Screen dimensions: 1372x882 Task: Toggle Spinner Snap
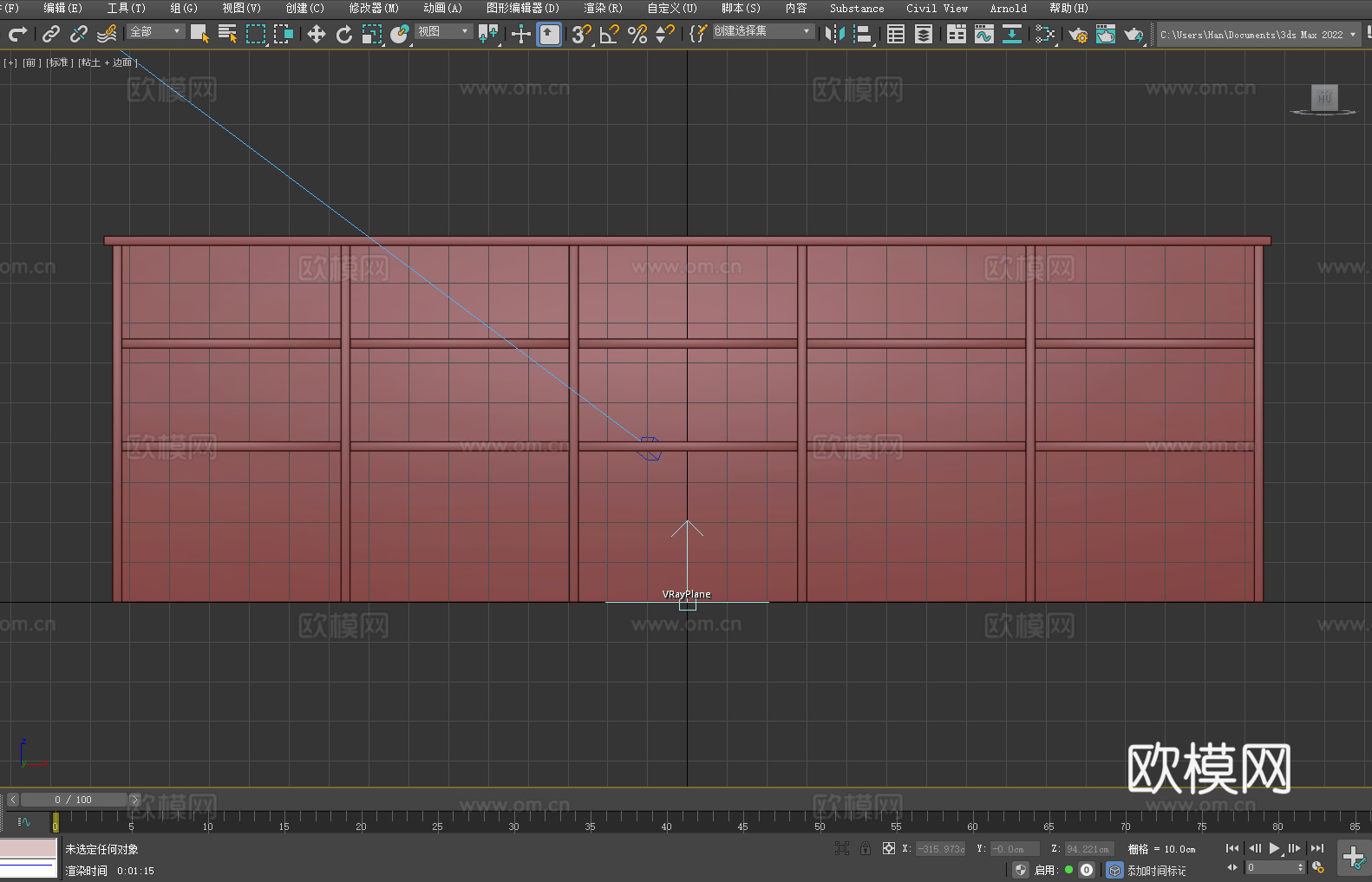pos(665,34)
